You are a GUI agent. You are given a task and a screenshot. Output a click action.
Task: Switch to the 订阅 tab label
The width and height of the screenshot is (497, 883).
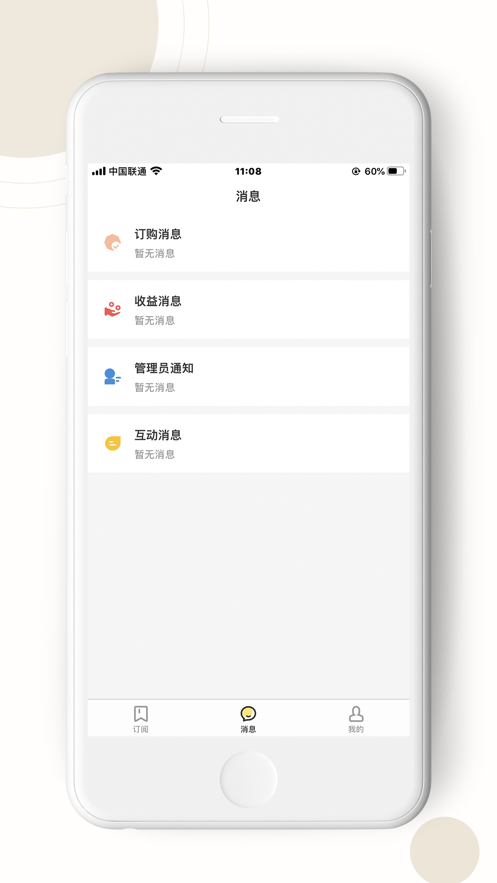[x=141, y=729]
